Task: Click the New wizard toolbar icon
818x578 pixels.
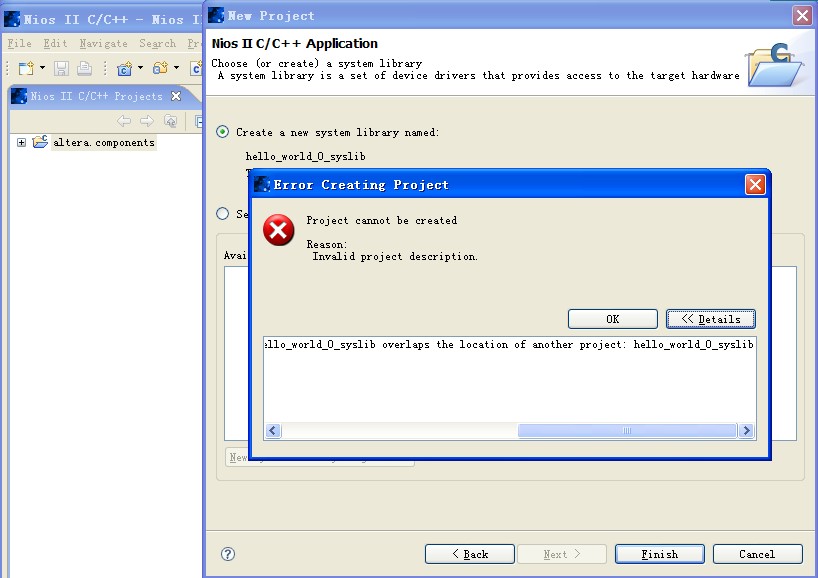Action: (x=26, y=68)
